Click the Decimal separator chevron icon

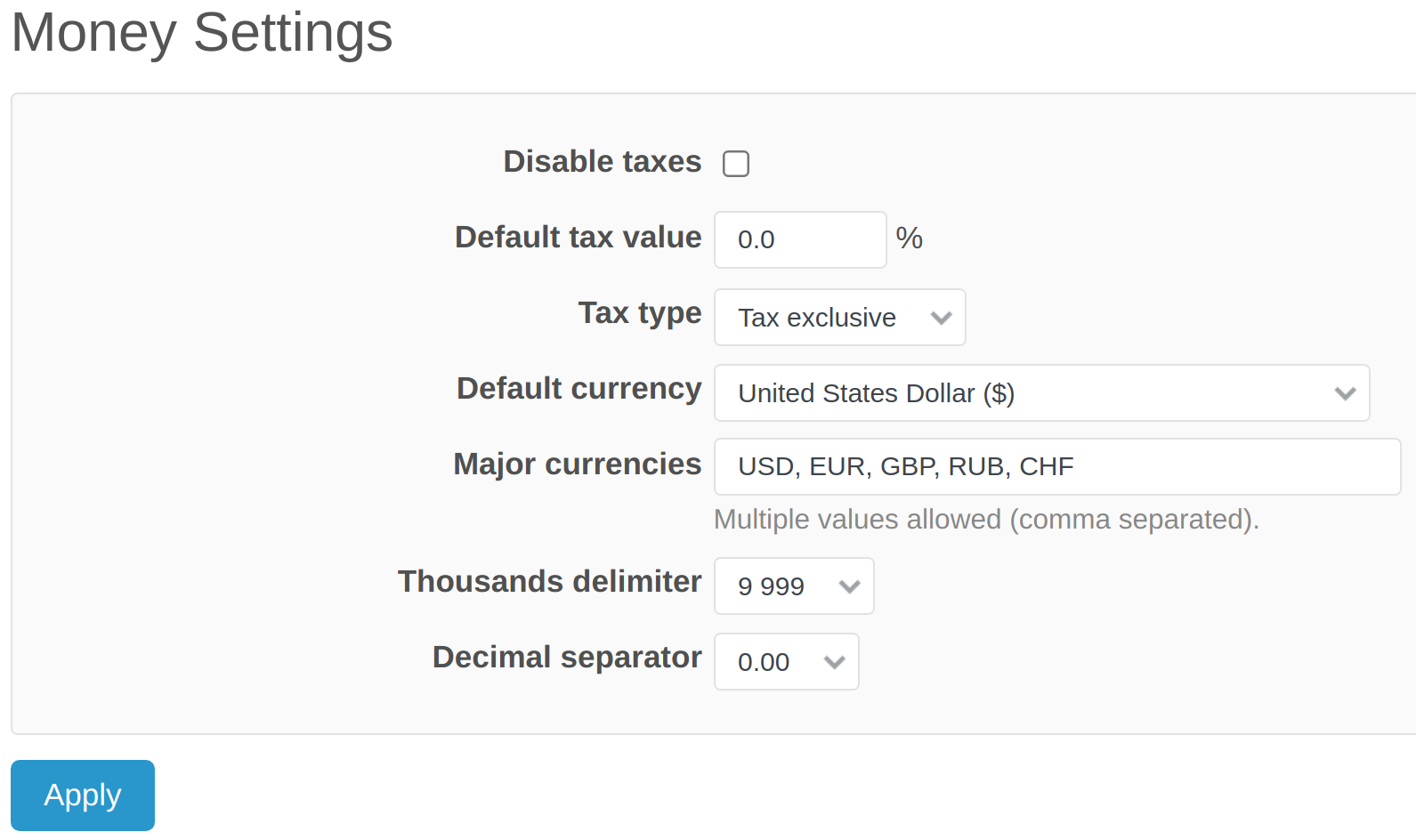click(834, 661)
